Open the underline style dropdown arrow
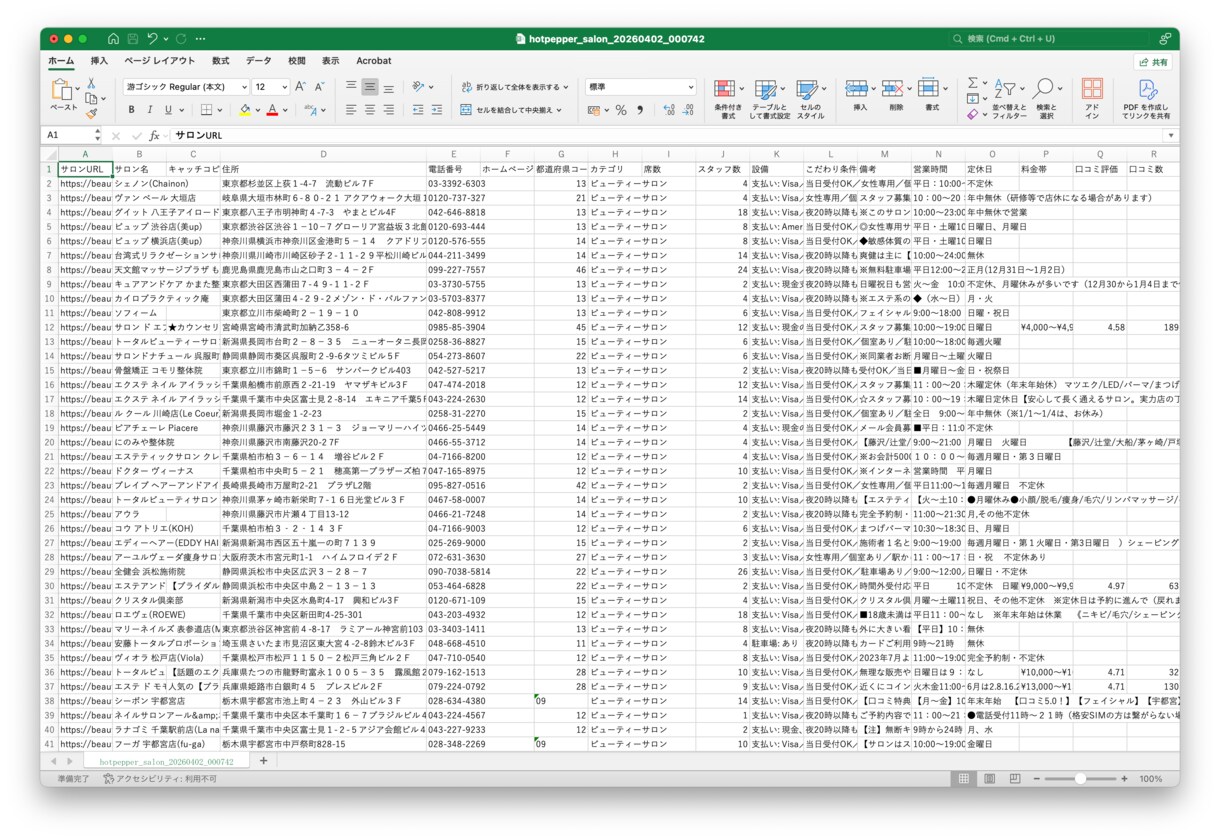This screenshot has height=840, width=1220. pos(182,110)
